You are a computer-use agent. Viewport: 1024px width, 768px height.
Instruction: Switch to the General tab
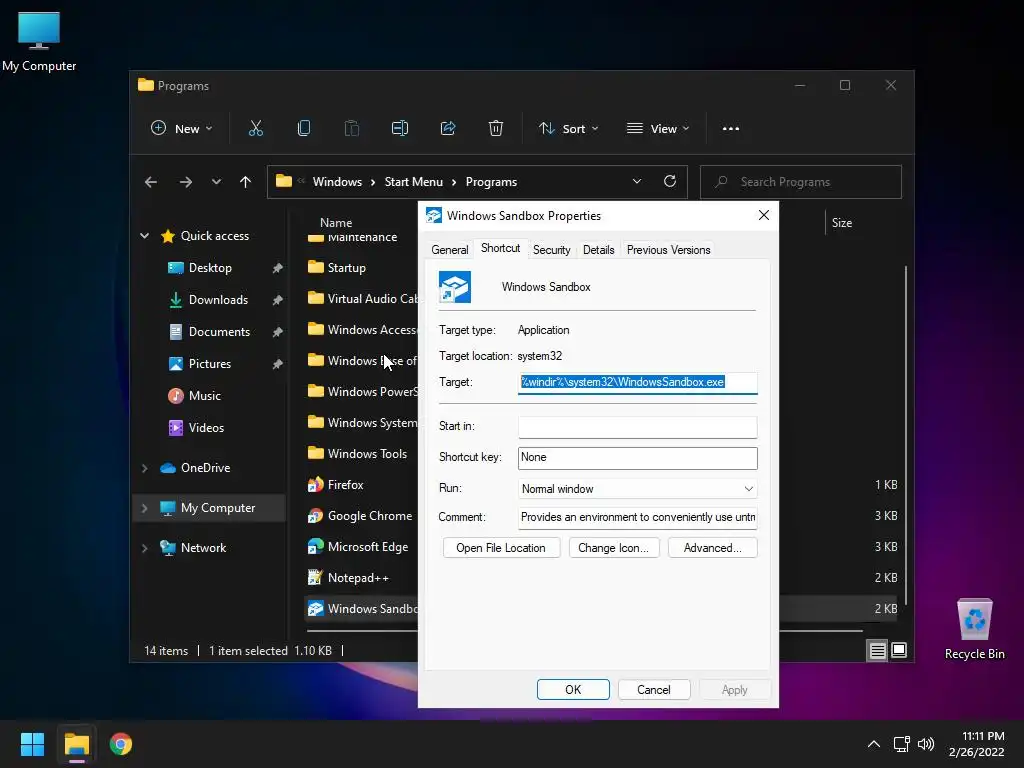click(x=449, y=249)
